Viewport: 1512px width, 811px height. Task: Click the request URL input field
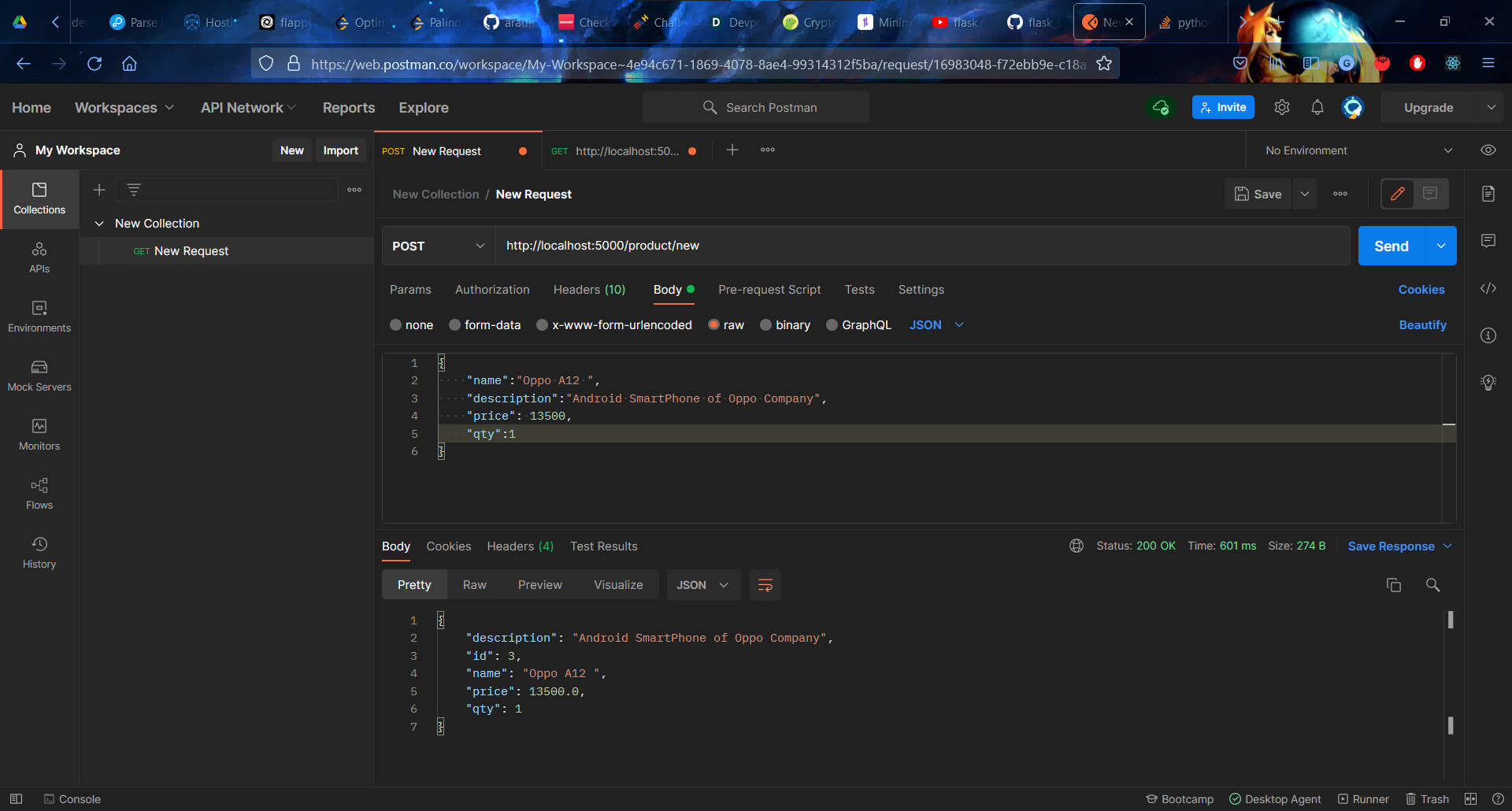coord(921,246)
